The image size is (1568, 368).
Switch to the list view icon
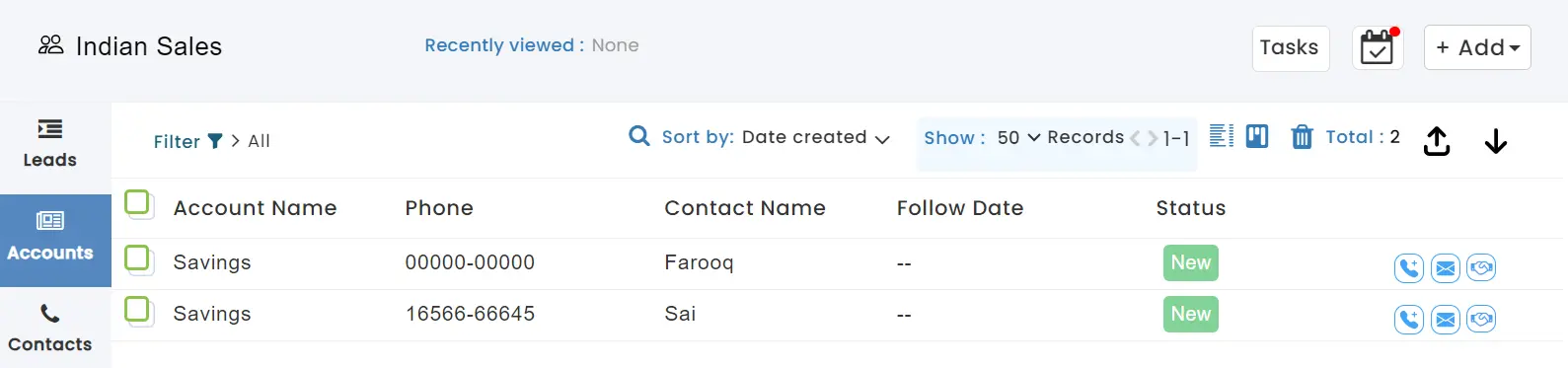coord(1222,136)
